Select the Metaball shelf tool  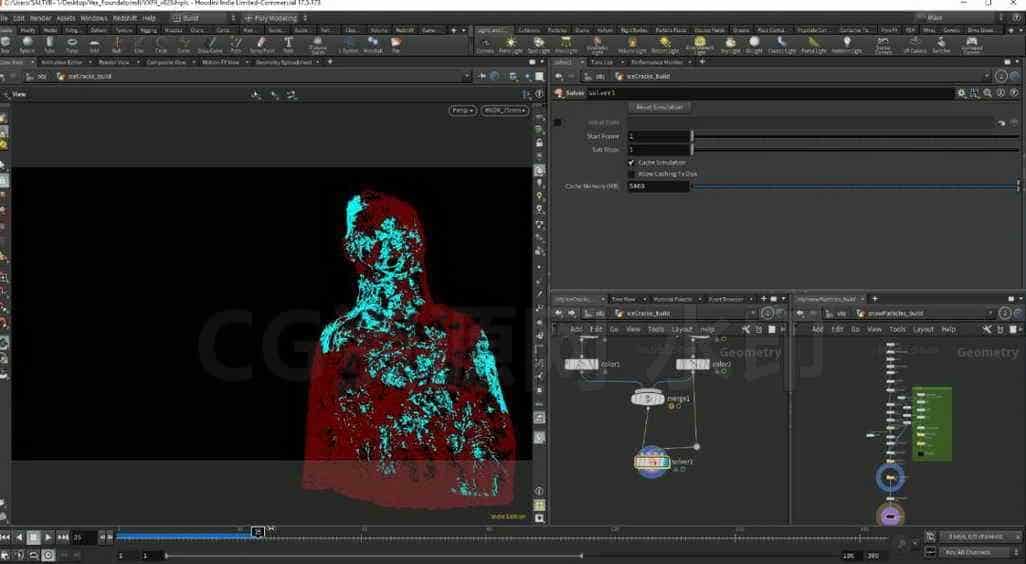point(372,44)
